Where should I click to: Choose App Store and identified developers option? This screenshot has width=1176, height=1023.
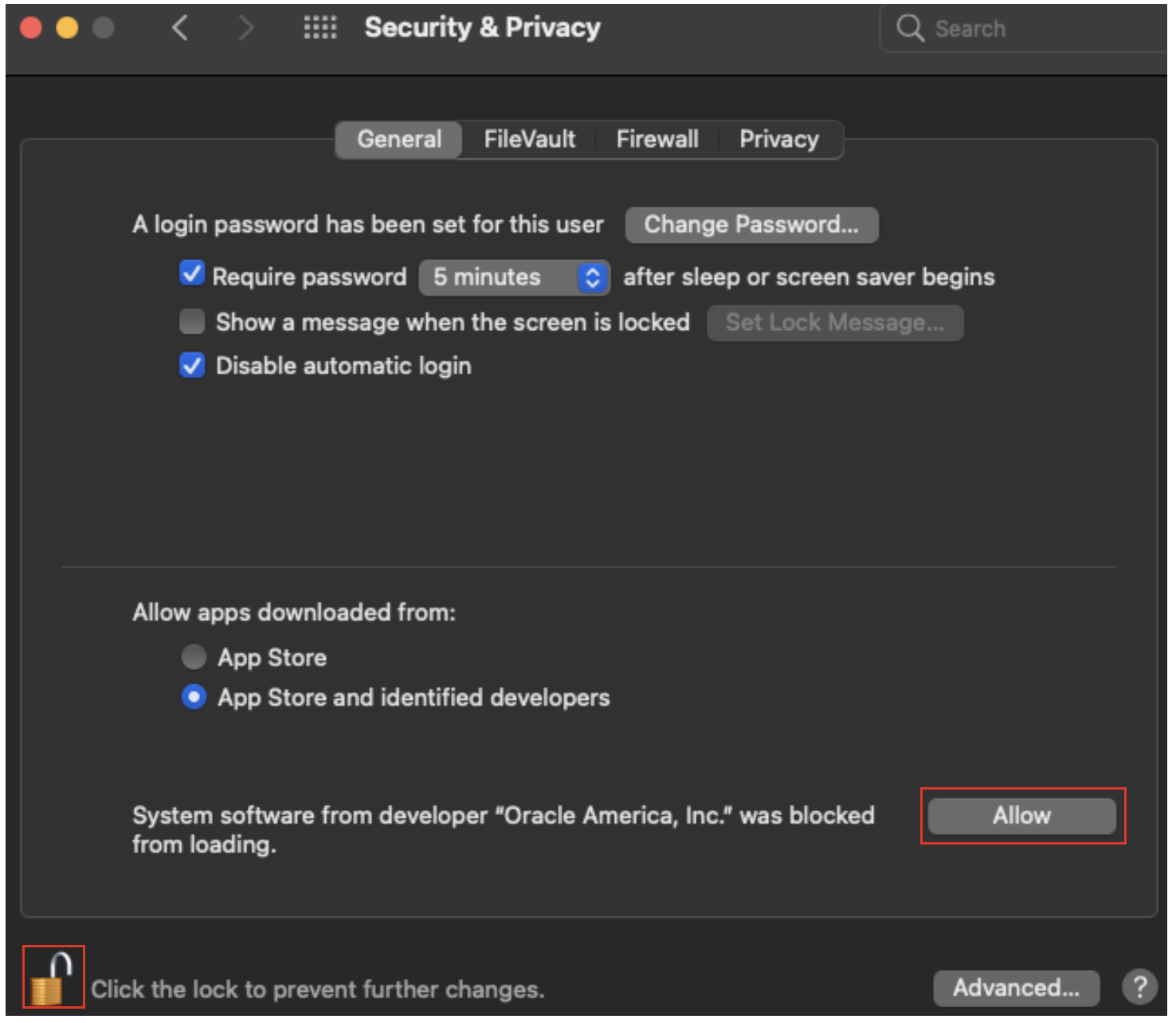[x=194, y=697]
